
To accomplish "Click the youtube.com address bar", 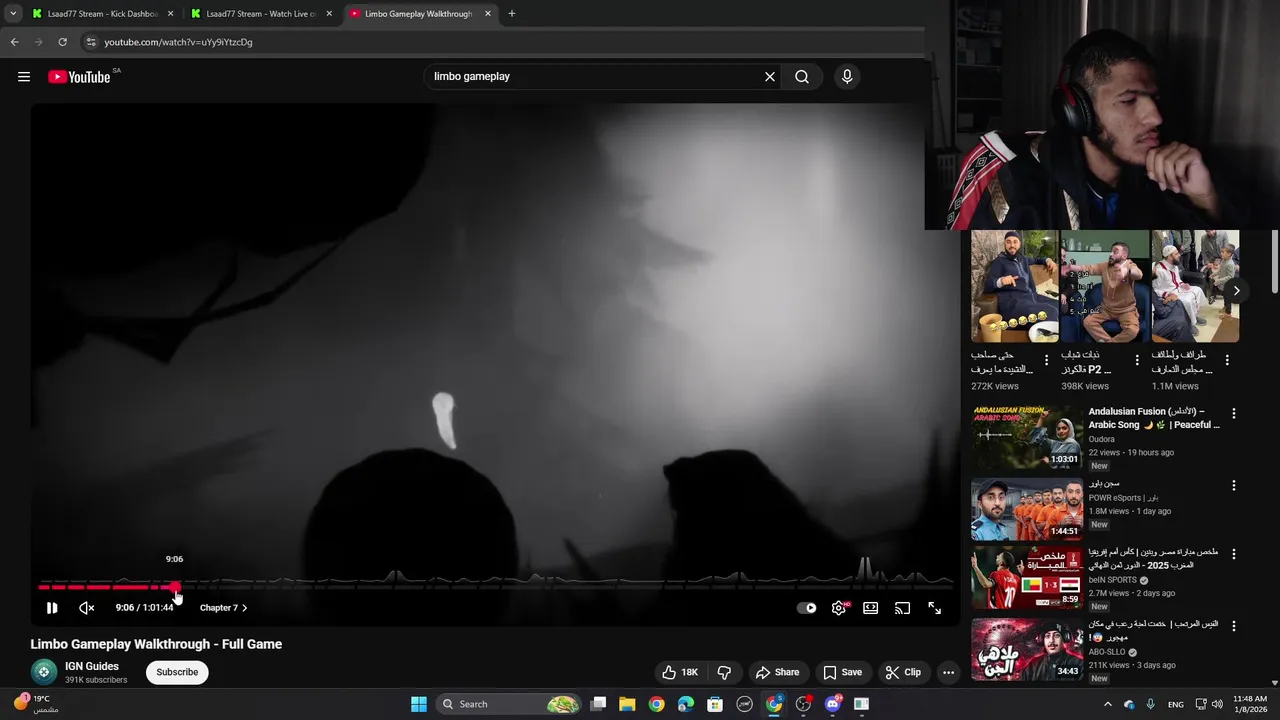I will point(500,42).
